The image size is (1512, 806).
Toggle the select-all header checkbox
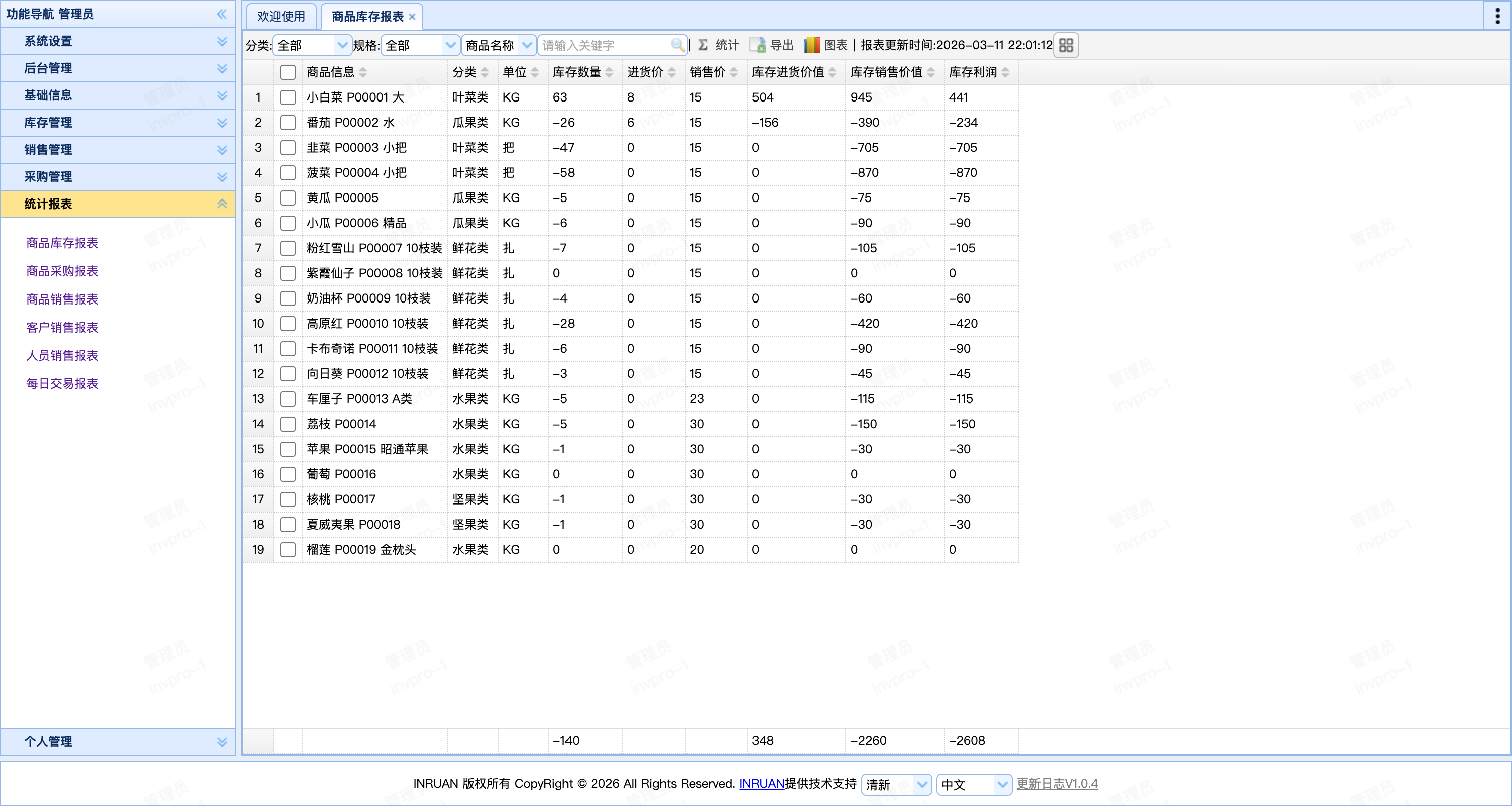coord(288,72)
